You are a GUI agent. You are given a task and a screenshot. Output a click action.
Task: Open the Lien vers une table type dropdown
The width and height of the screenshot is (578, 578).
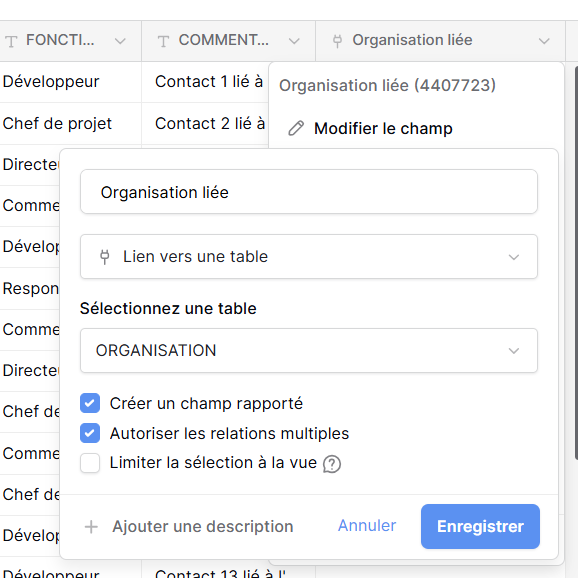tap(309, 257)
